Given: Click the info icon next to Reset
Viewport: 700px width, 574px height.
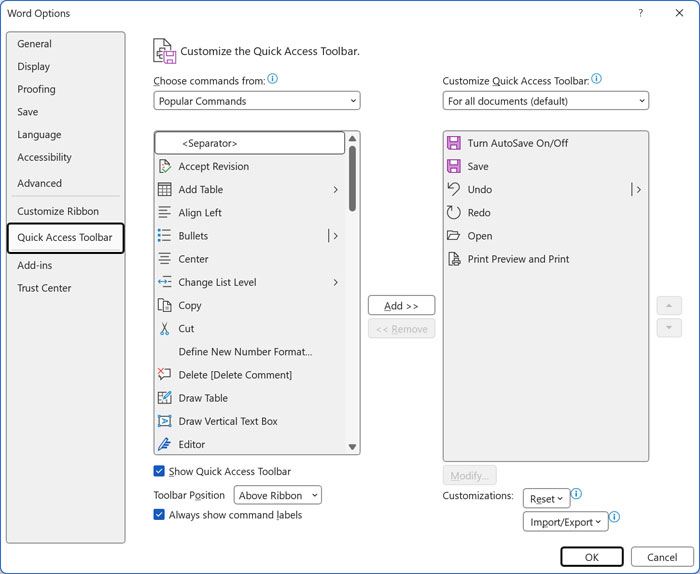Looking at the screenshot, I should 576,494.
